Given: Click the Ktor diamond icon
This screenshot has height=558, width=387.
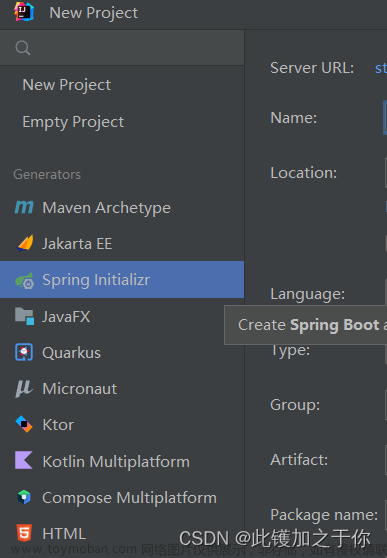Looking at the screenshot, I should point(24,424).
